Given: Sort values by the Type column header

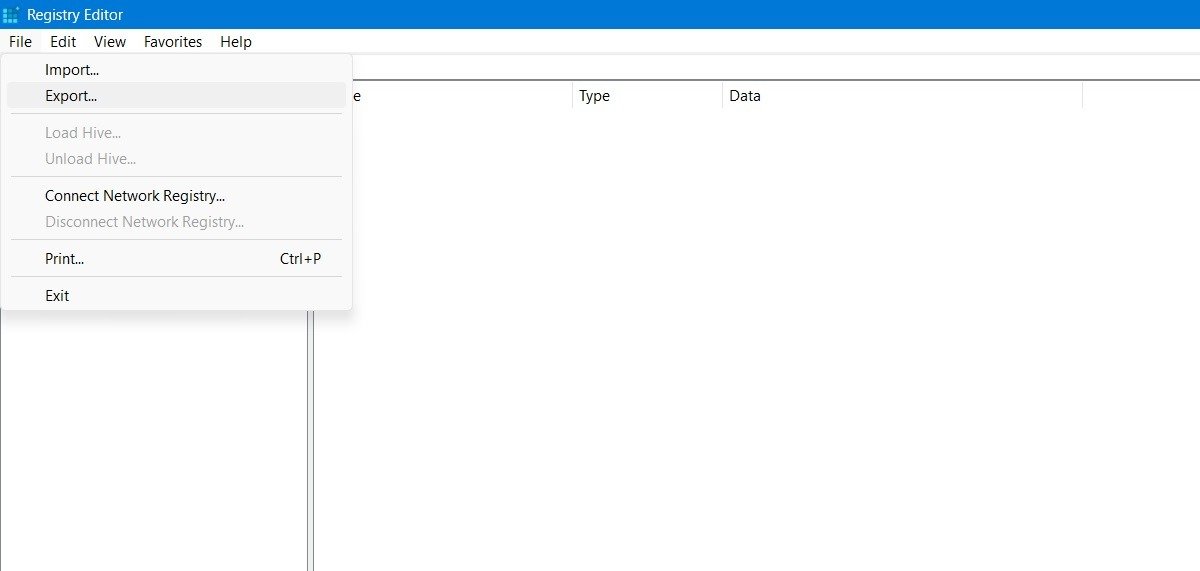Looking at the screenshot, I should 645,96.
